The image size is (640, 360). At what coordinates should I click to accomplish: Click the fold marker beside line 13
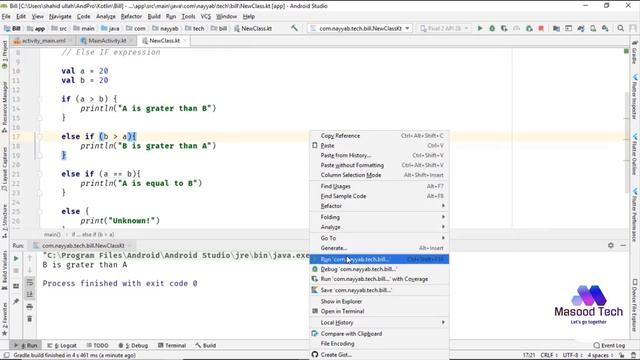point(40,99)
